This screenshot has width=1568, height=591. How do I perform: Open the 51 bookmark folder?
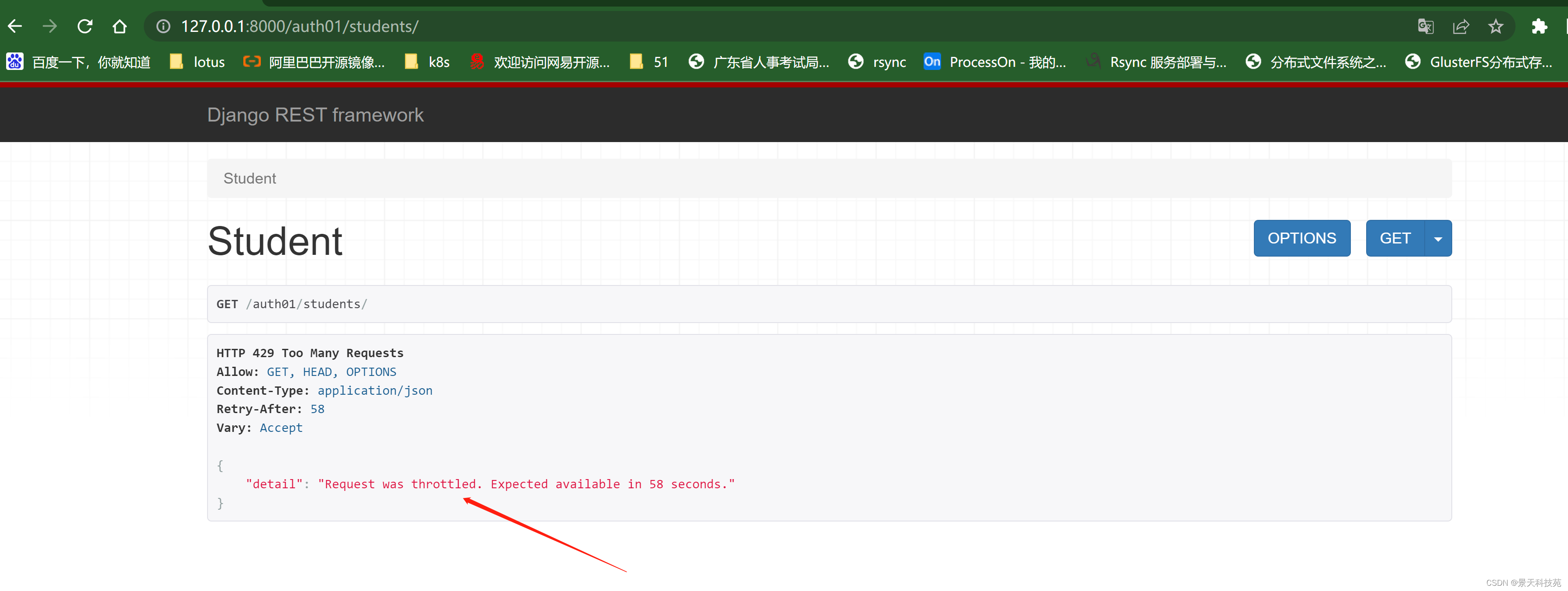click(x=649, y=62)
